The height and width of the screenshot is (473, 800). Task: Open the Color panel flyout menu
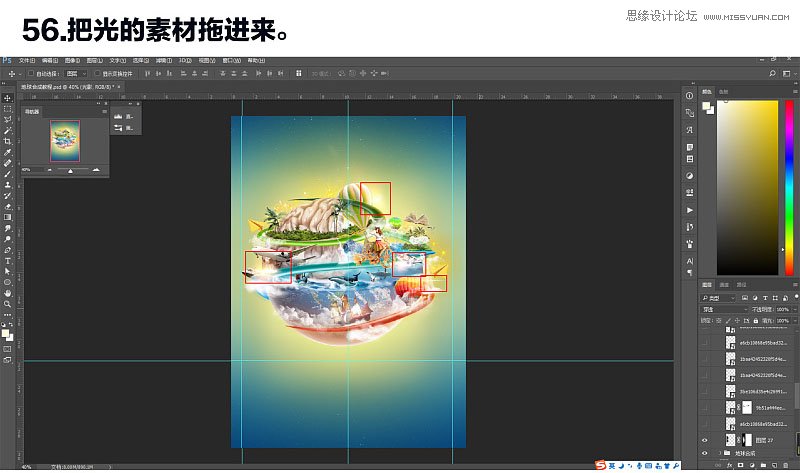tap(795, 92)
